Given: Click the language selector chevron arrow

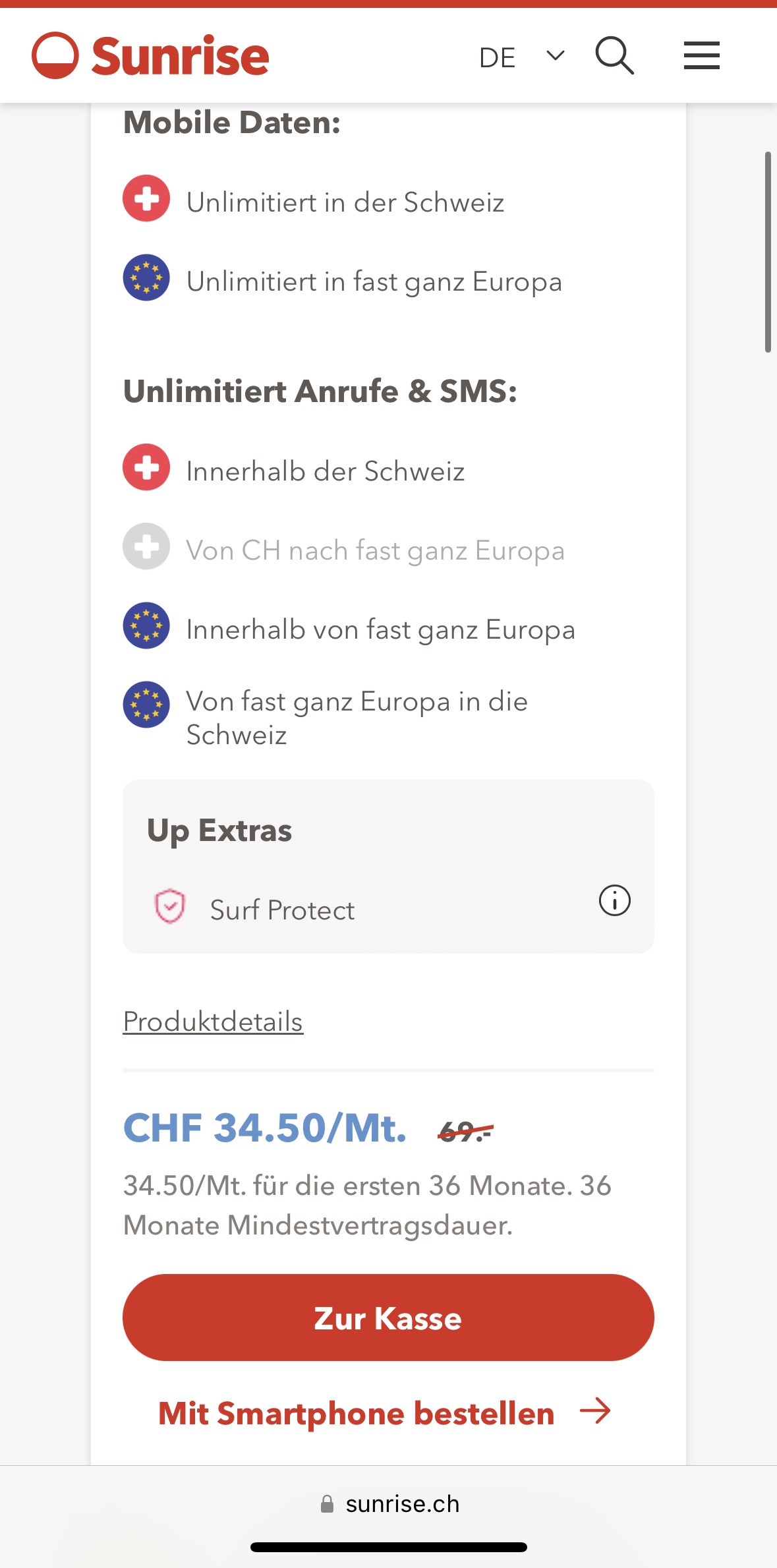Looking at the screenshot, I should (556, 56).
